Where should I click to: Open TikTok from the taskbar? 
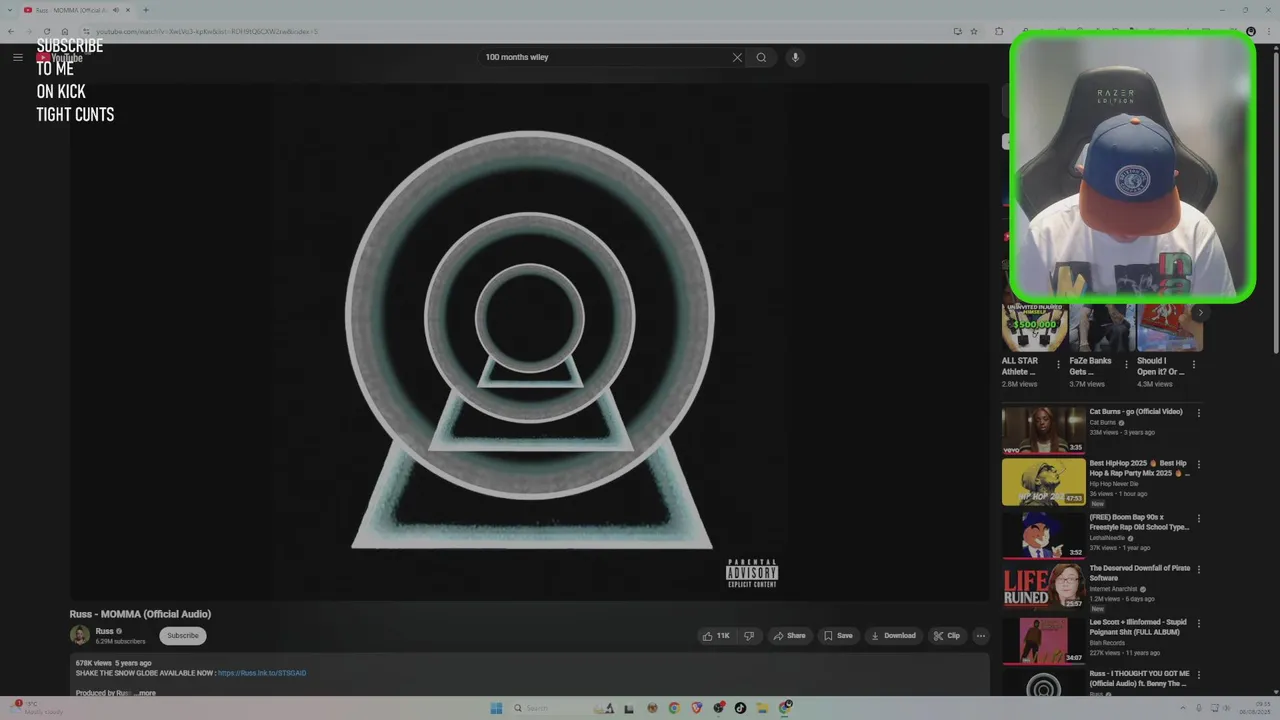pos(740,708)
